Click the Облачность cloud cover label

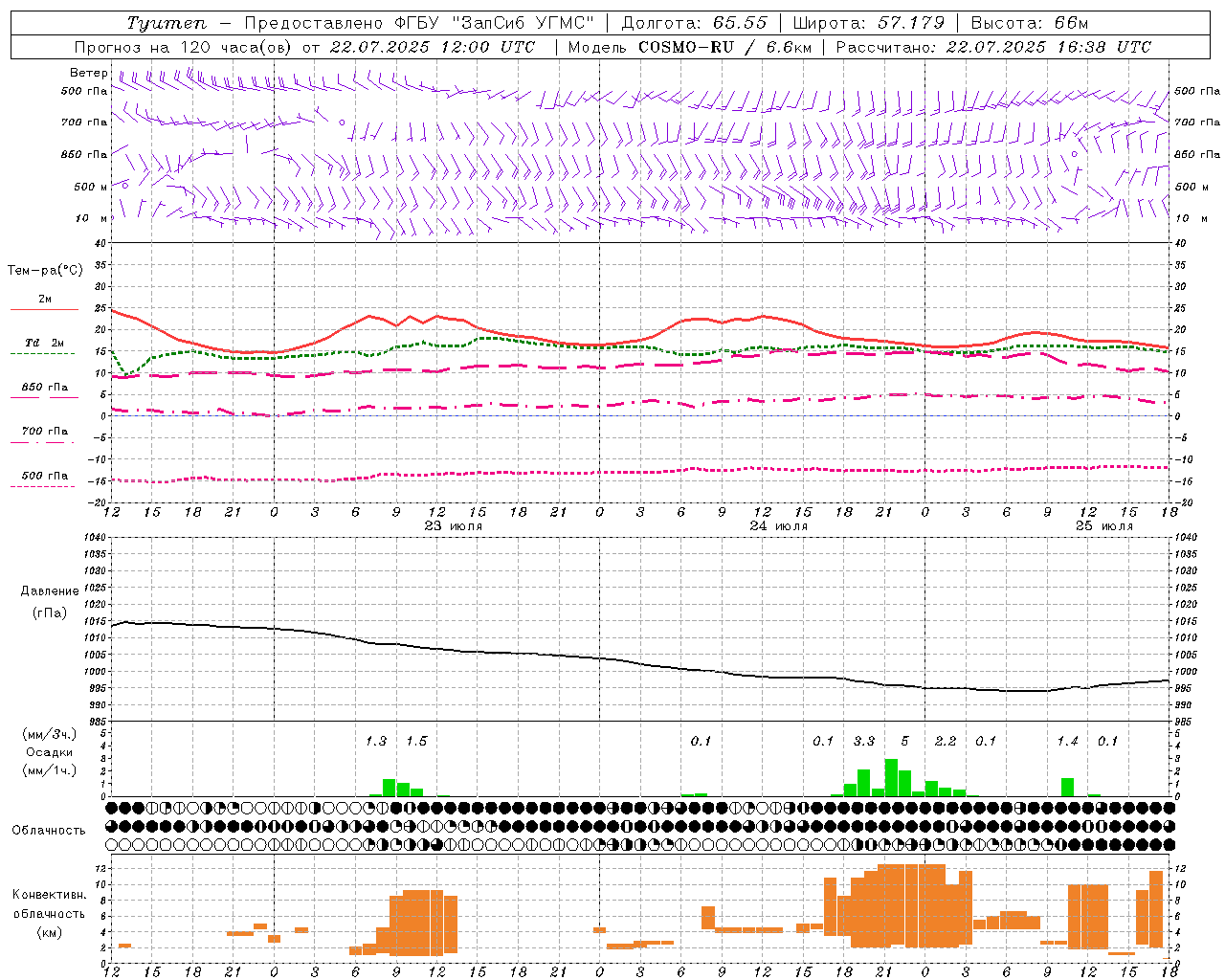click(x=49, y=831)
